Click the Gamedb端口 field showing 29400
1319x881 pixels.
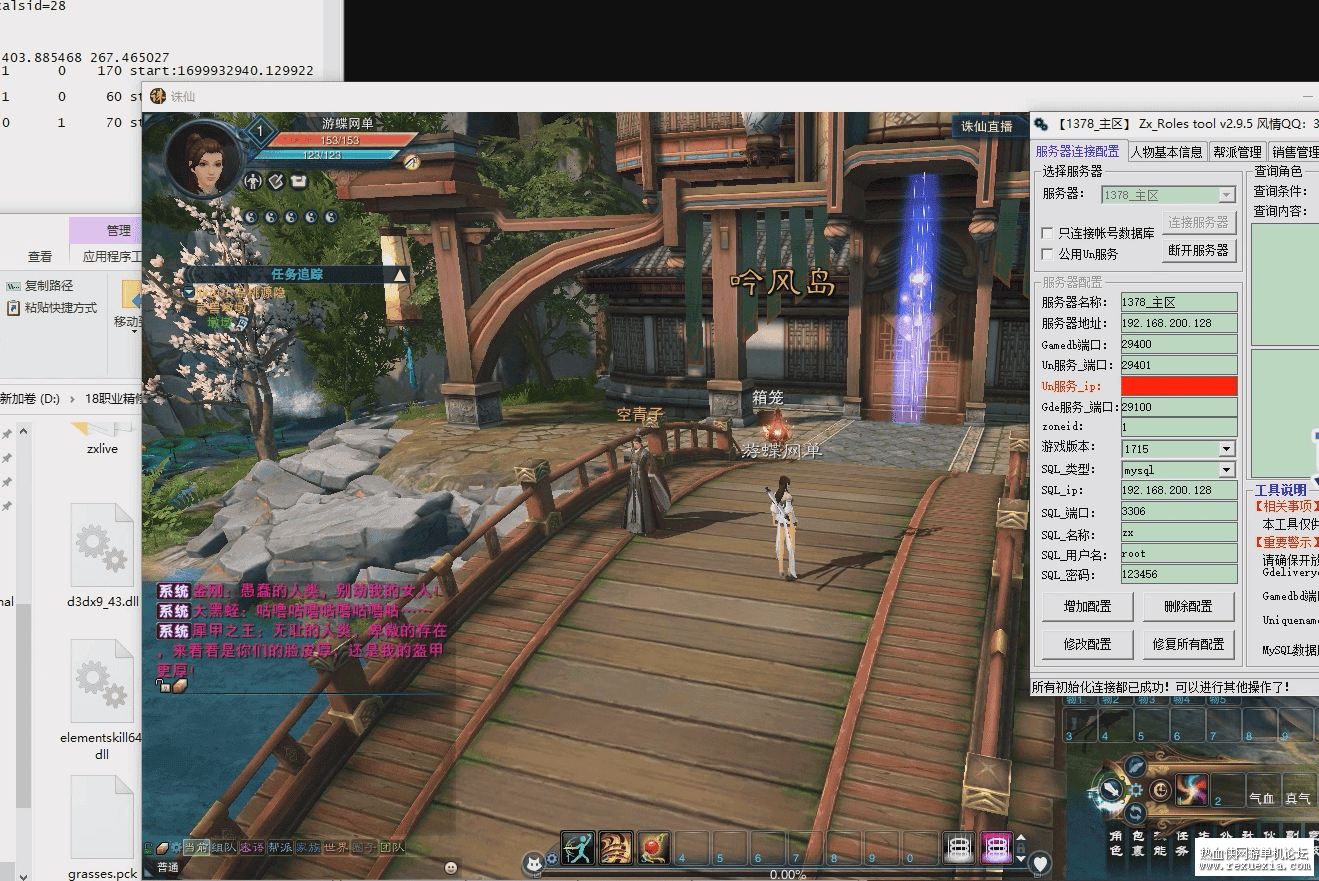pyautogui.click(x=1179, y=344)
